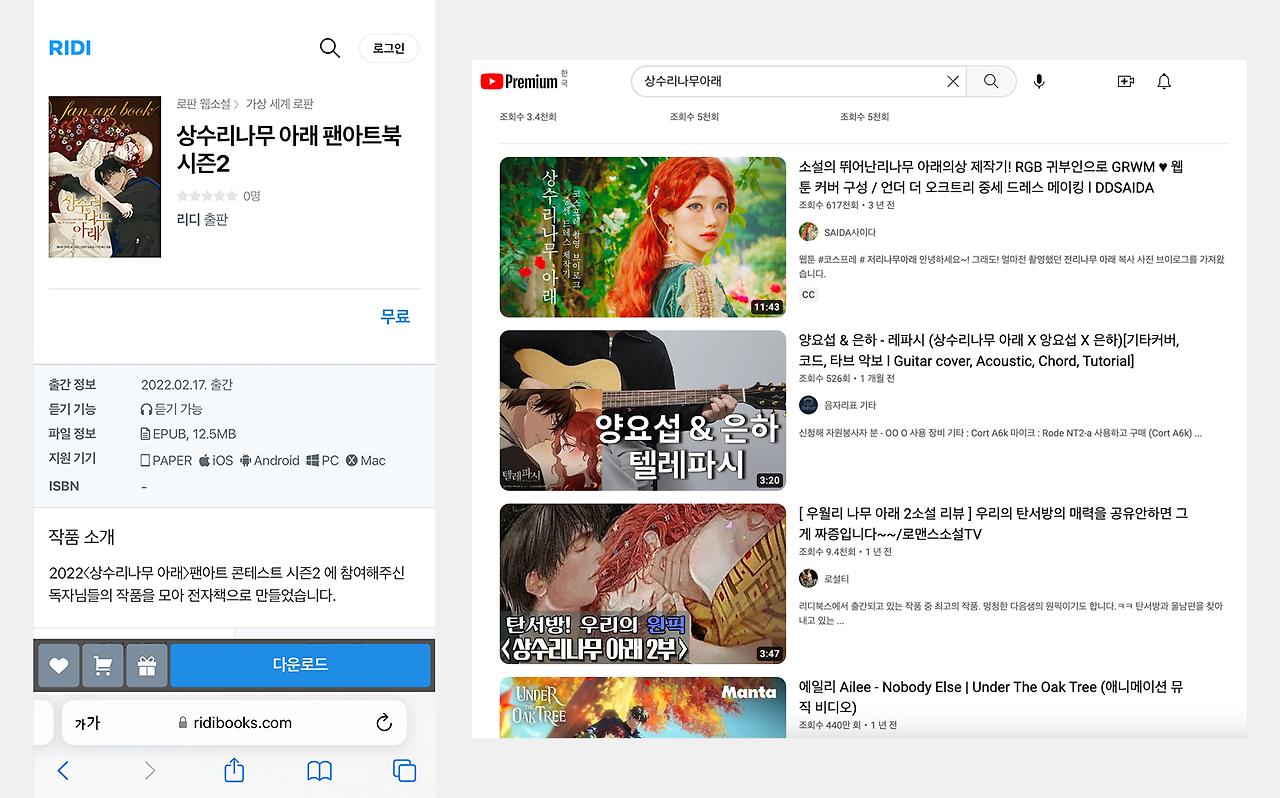This screenshot has height=798, width=1280.
Task: Show Safari tab overview
Action: [405, 770]
